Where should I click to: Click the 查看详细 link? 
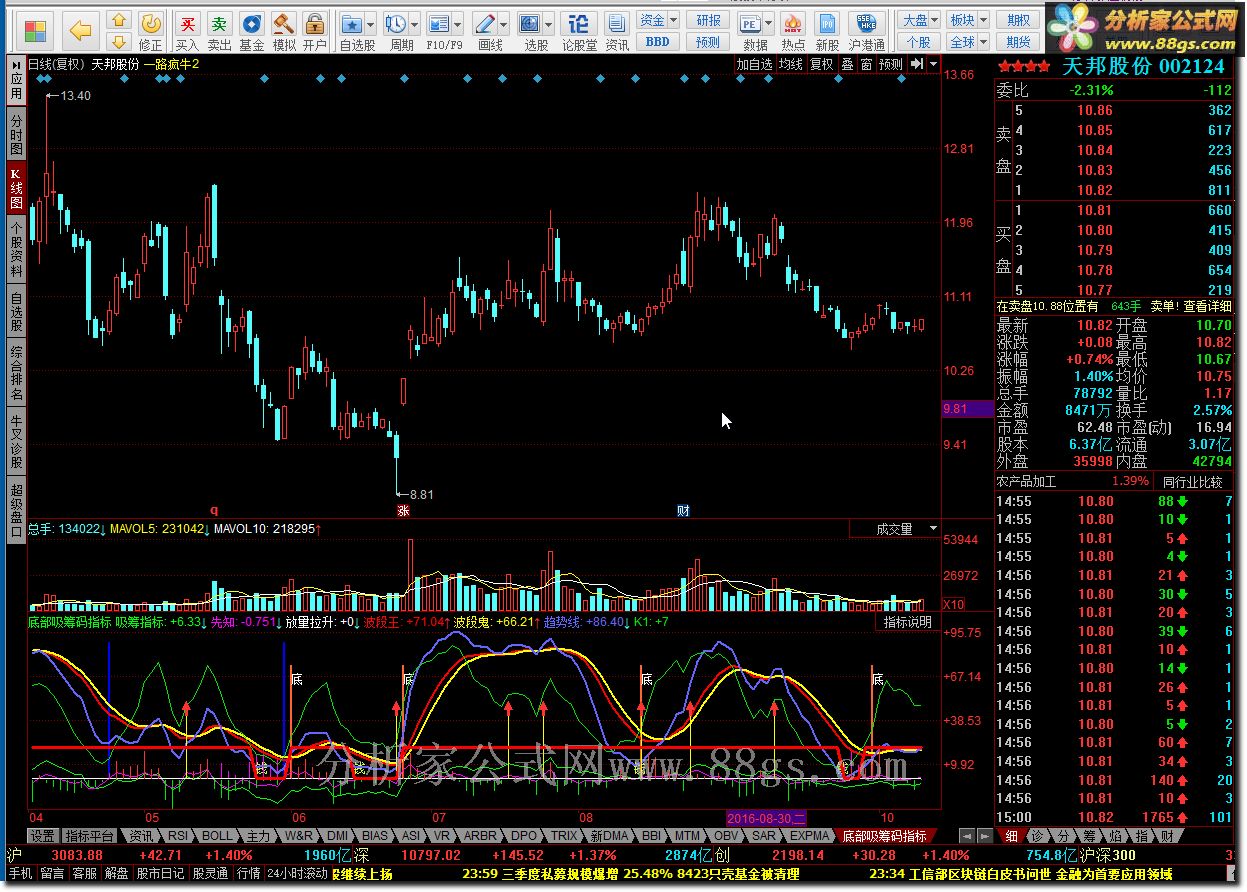(x=1206, y=306)
